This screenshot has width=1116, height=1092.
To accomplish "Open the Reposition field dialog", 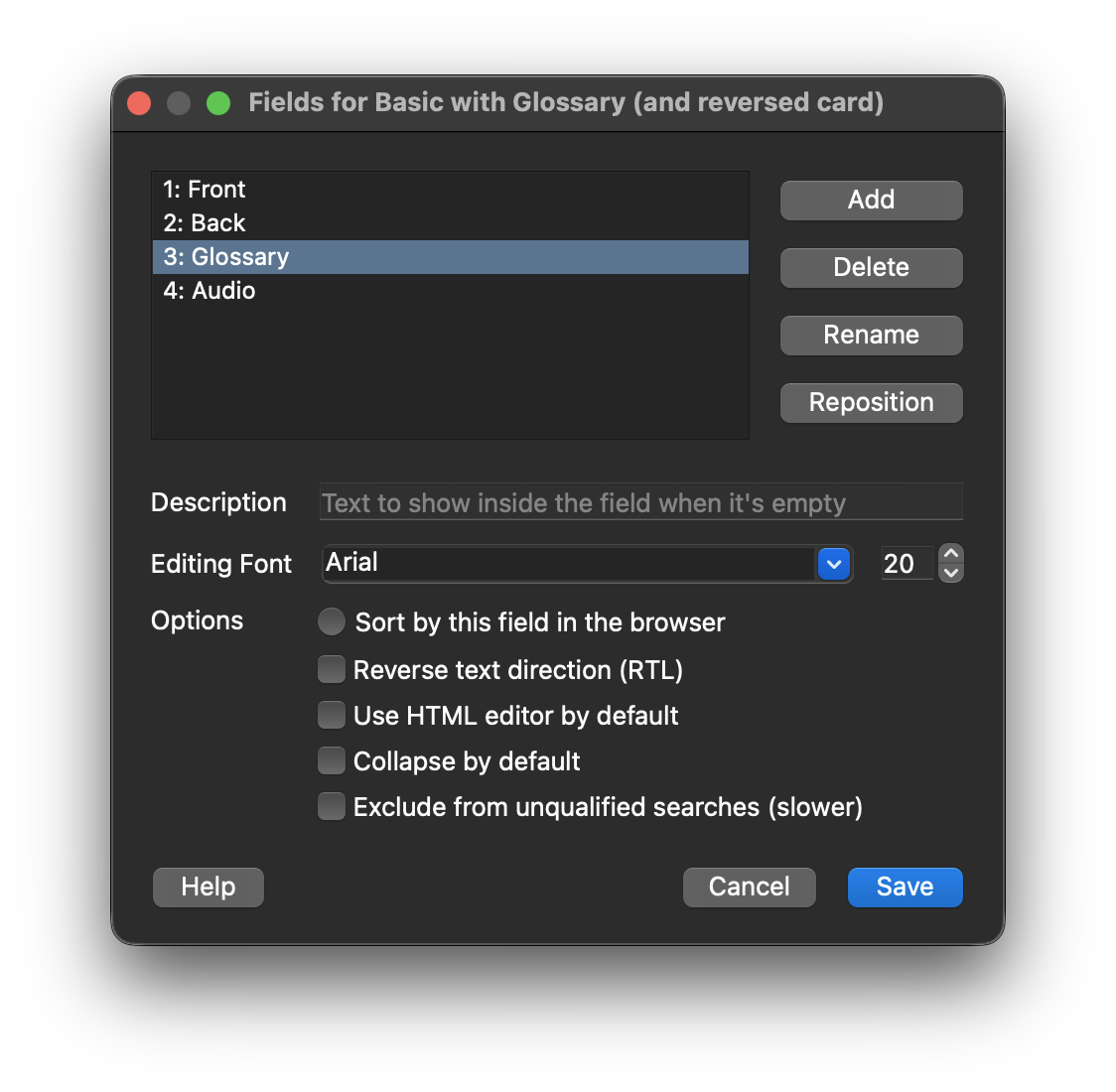I will coord(871,403).
